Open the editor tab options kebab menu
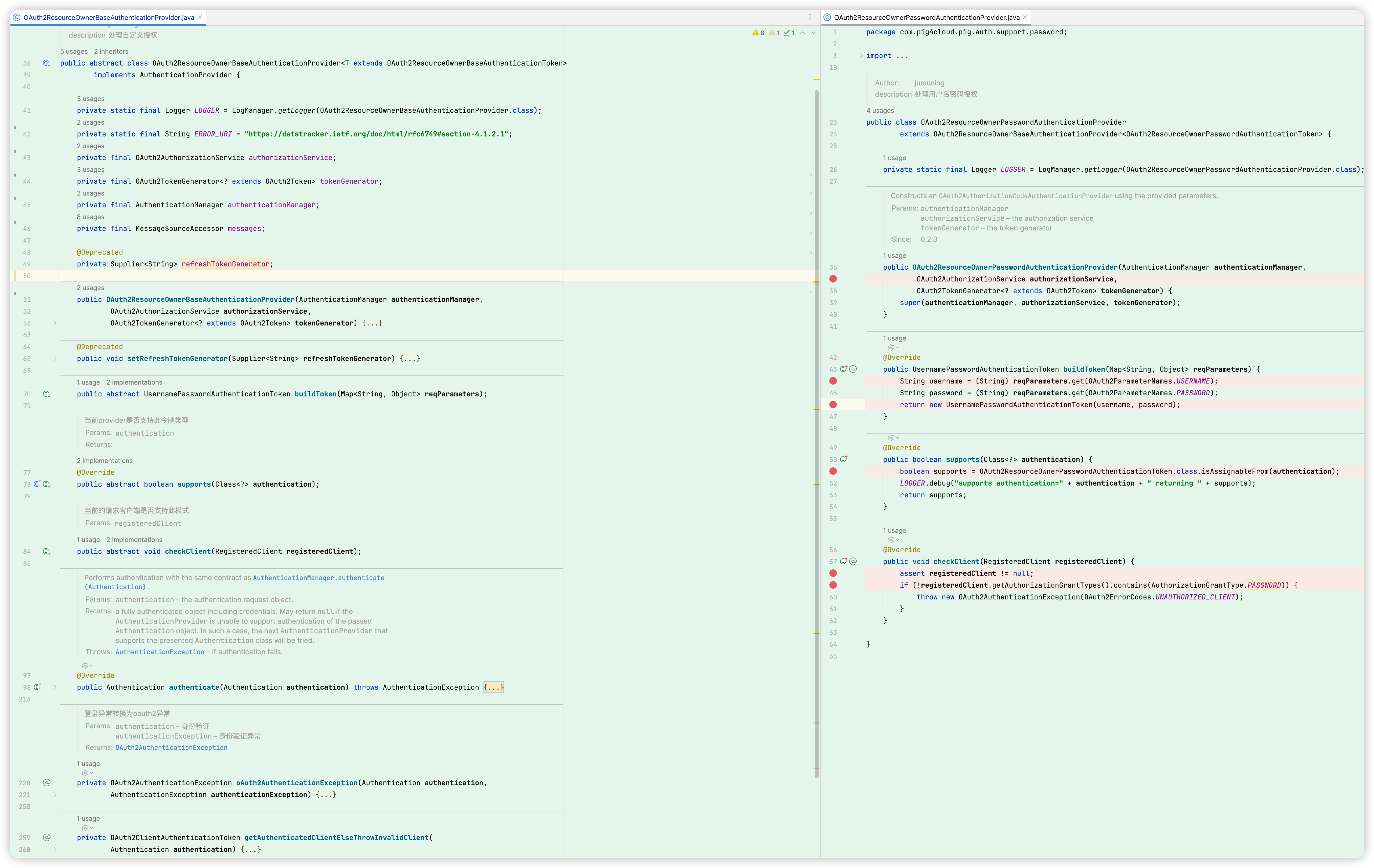Screen dimensions: 1374x868 pos(810,17)
